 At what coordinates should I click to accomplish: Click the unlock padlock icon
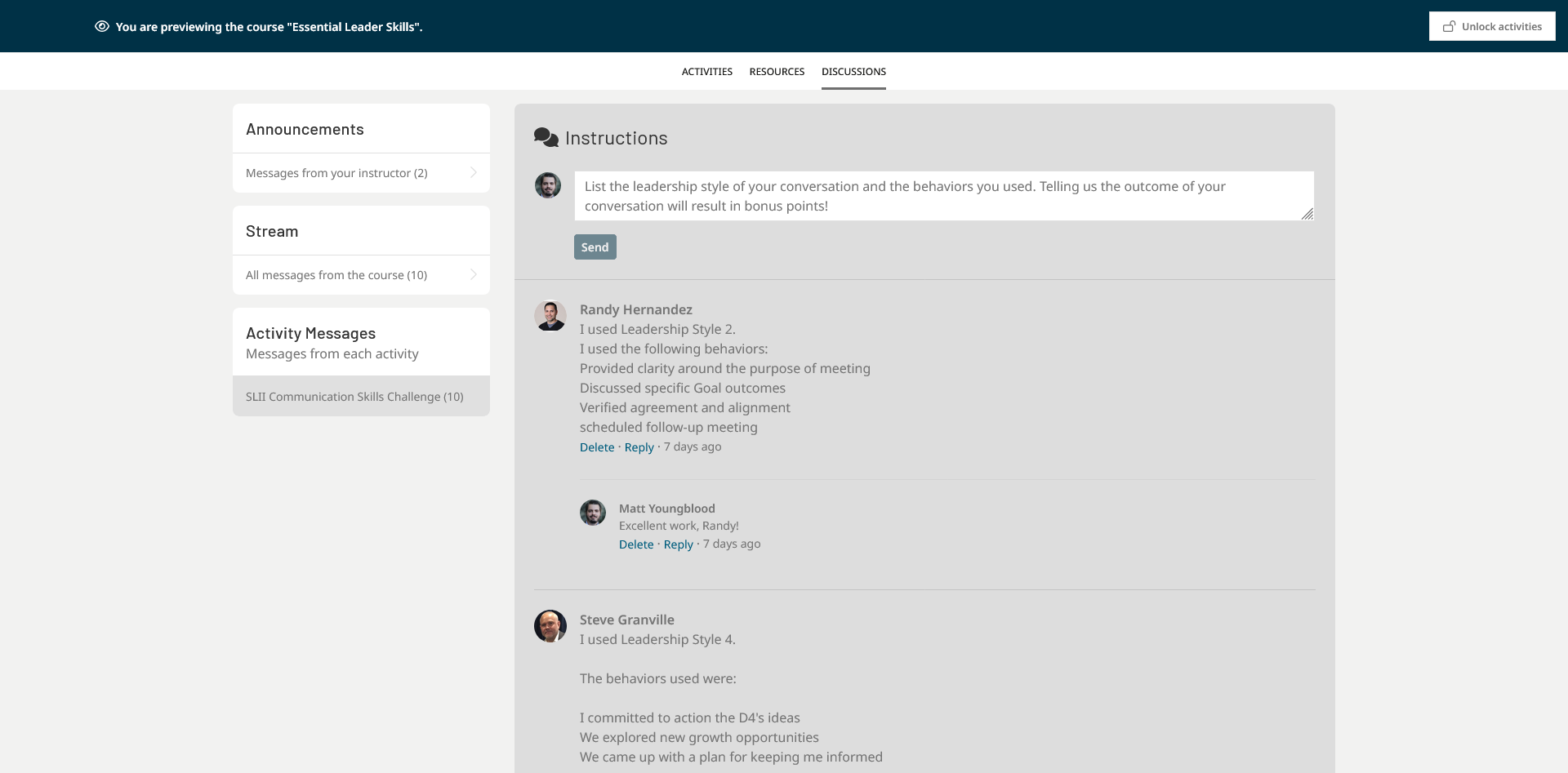pos(1450,26)
